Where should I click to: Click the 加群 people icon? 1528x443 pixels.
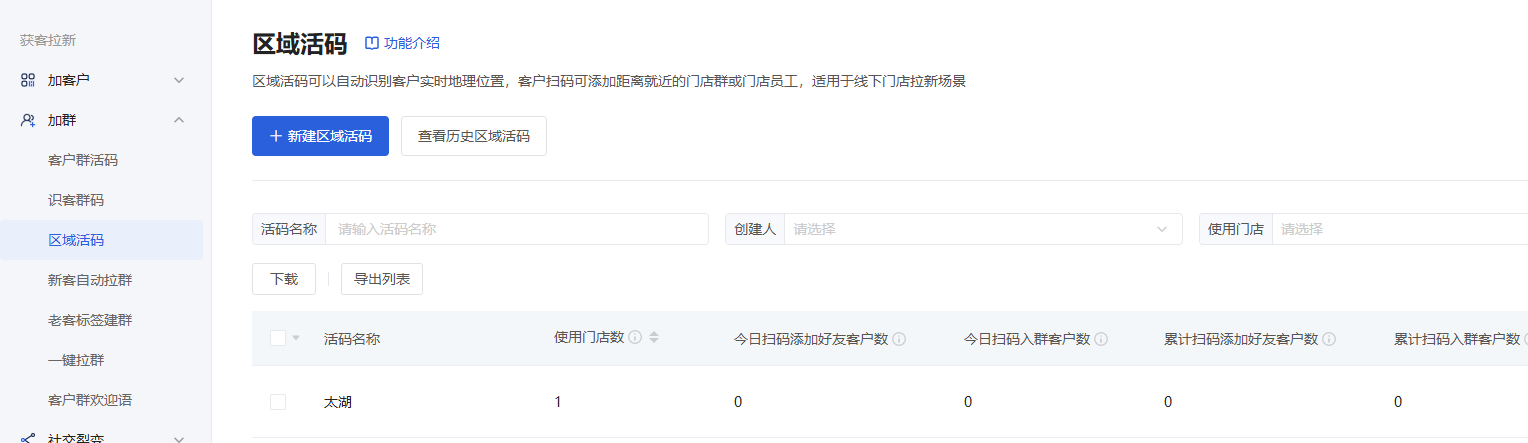[28, 120]
